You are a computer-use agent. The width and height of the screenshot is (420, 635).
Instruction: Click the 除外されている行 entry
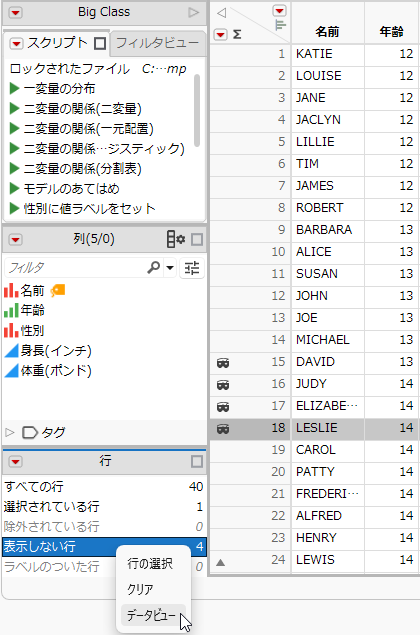pos(104,526)
